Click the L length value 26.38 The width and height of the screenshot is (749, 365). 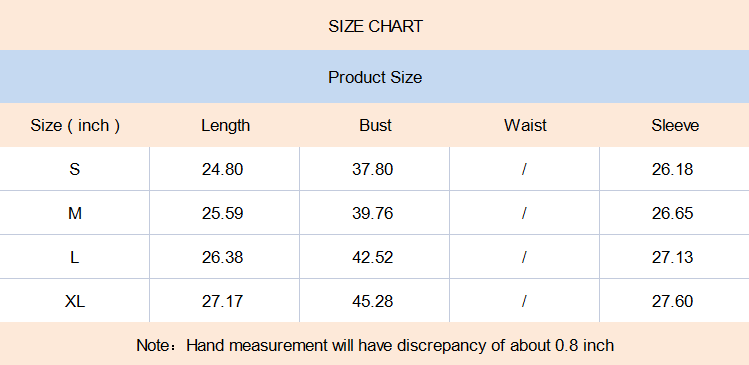click(x=222, y=258)
